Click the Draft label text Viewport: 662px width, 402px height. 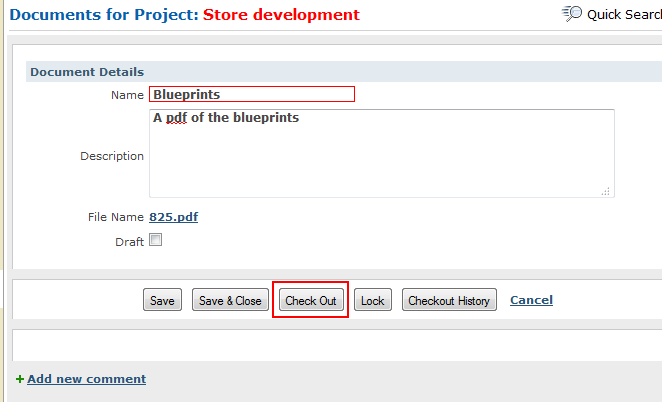(130, 242)
